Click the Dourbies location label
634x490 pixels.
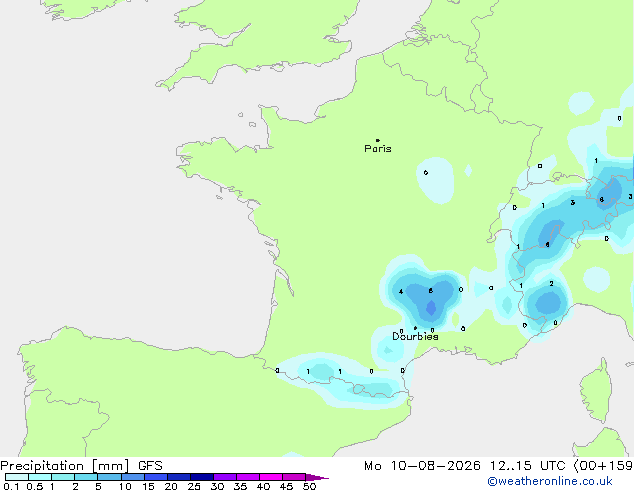tap(415, 336)
